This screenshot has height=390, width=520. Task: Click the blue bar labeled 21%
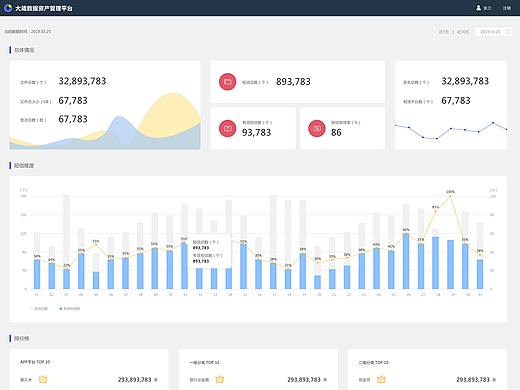click(288, 279)
